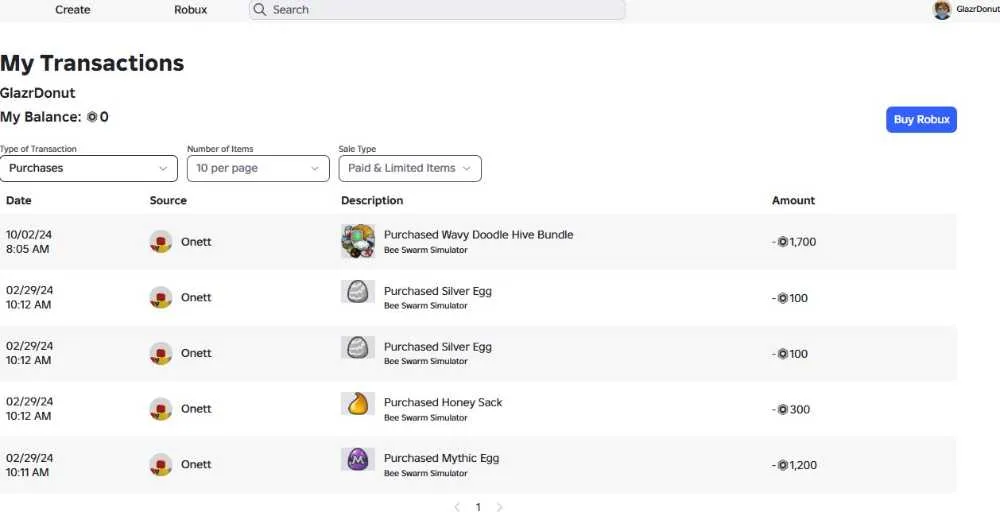Open the Robux menu item
The width and height of the screenshot is (1000, 512).
pos(191,10)
